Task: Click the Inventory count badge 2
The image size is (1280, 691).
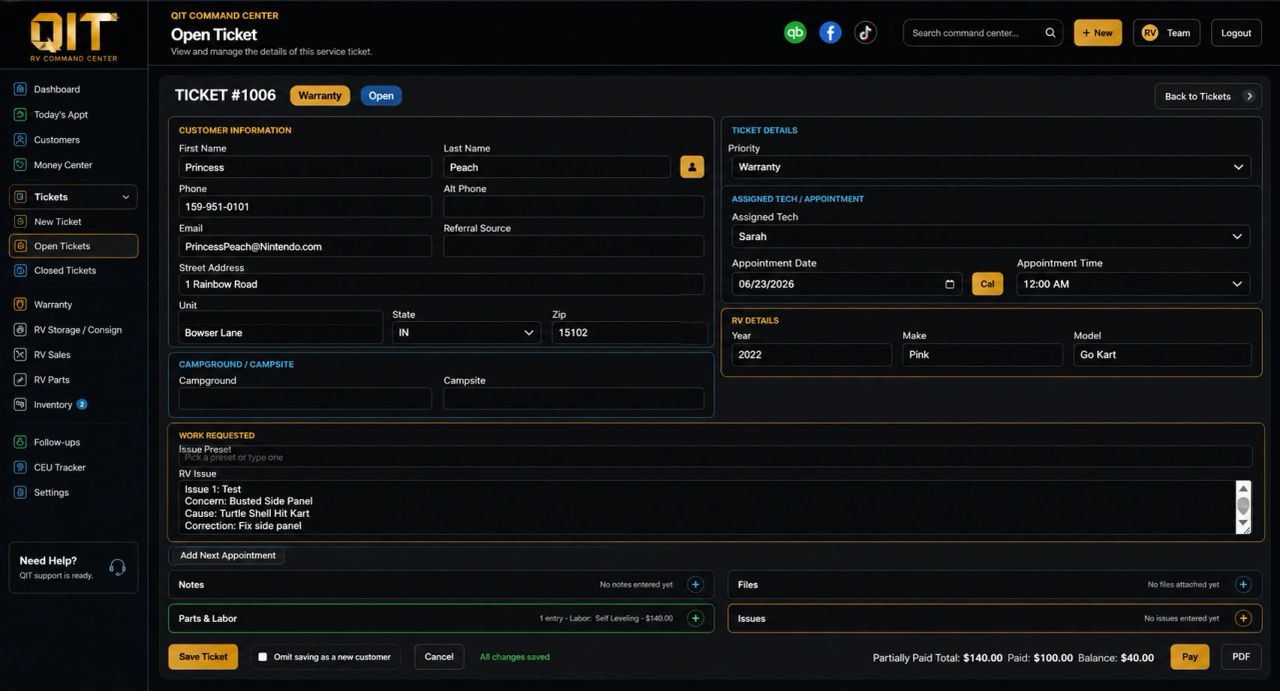Action: [82, 405]
